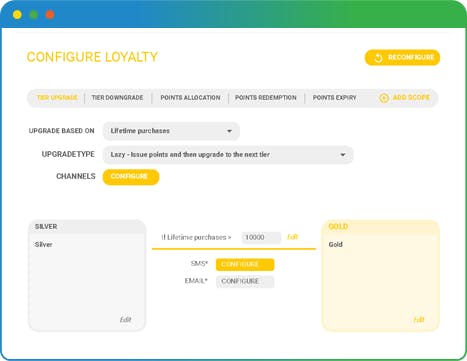Click the yellow window control dot
467x361 pixels.
click(17, 15)
